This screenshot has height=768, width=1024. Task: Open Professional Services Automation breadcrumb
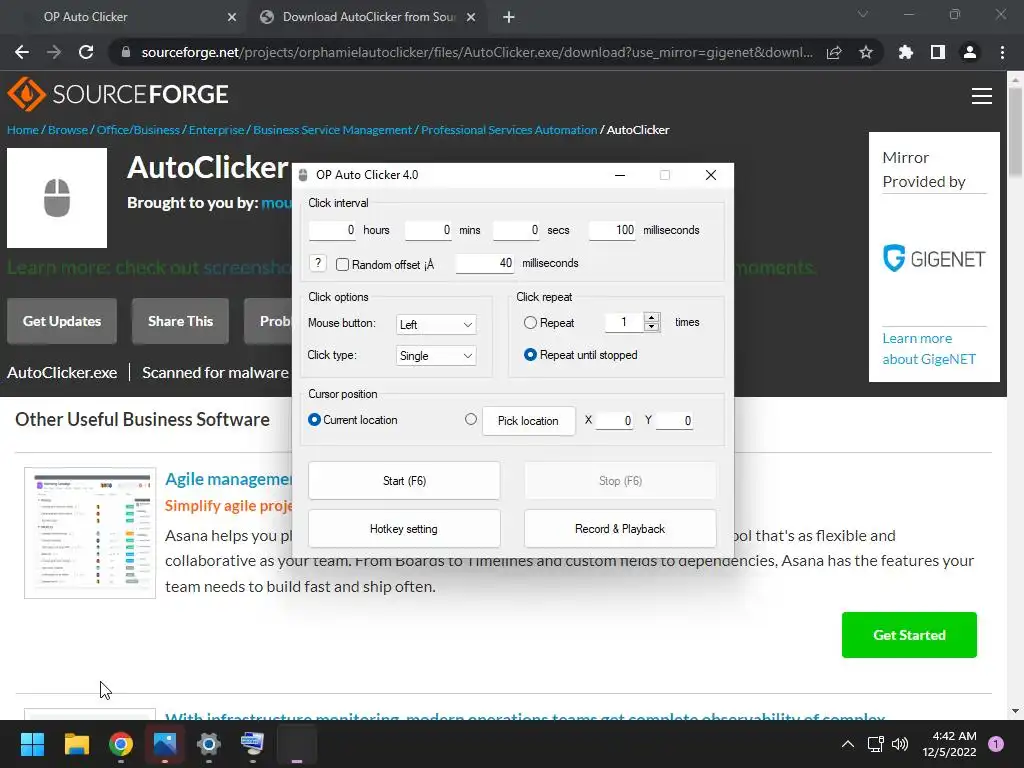click(509, 130)
